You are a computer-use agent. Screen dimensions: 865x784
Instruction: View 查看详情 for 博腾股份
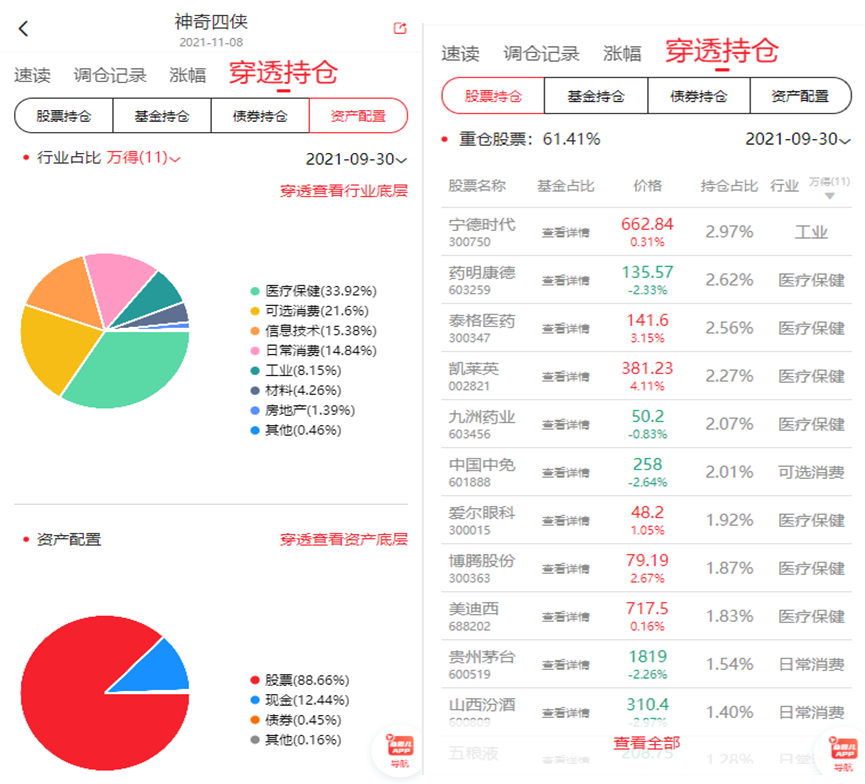[x=565, y=568]
